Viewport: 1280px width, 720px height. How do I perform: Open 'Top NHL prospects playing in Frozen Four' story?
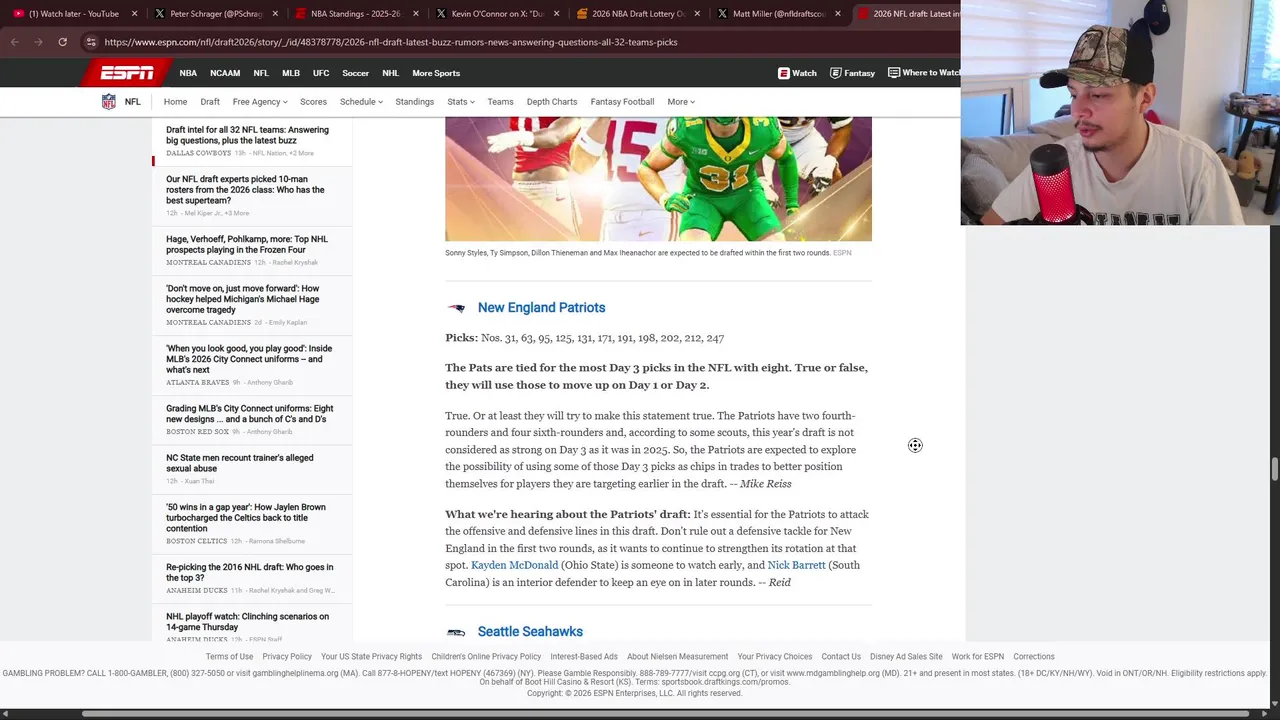click(x=246, y=244)
